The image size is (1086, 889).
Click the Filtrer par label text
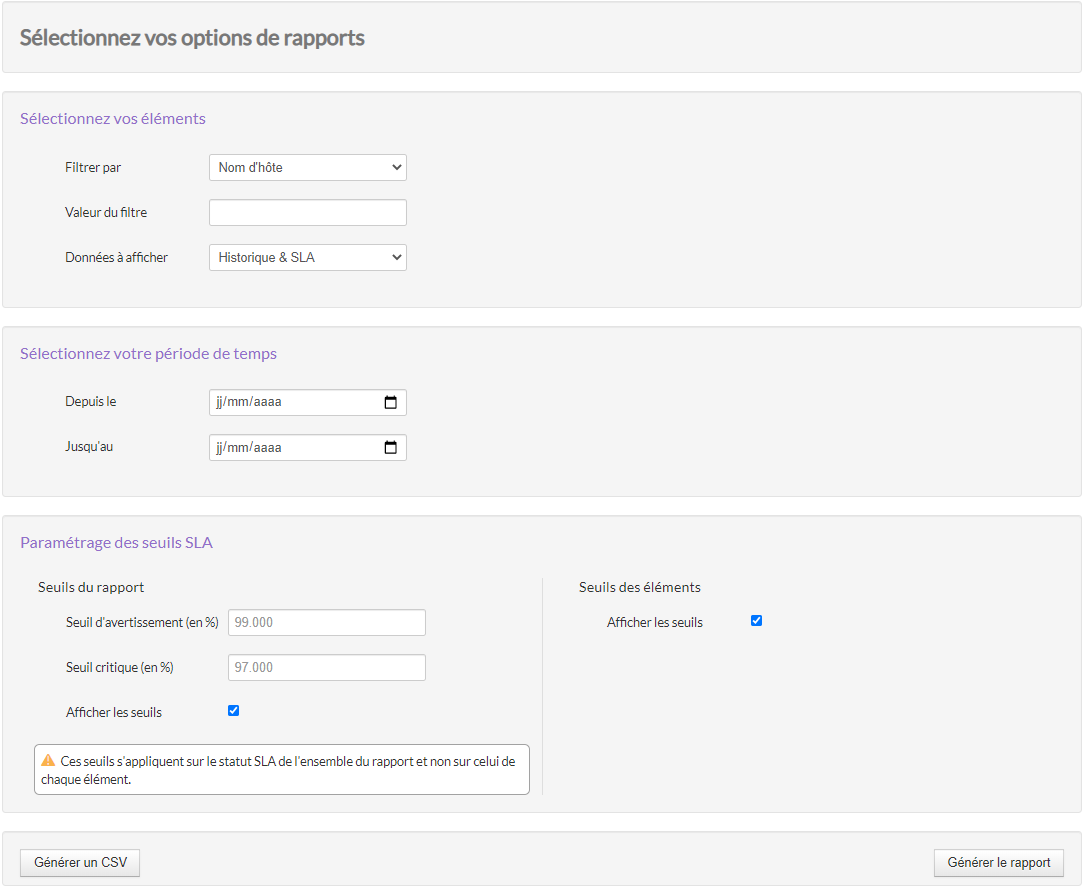point(93,168)
